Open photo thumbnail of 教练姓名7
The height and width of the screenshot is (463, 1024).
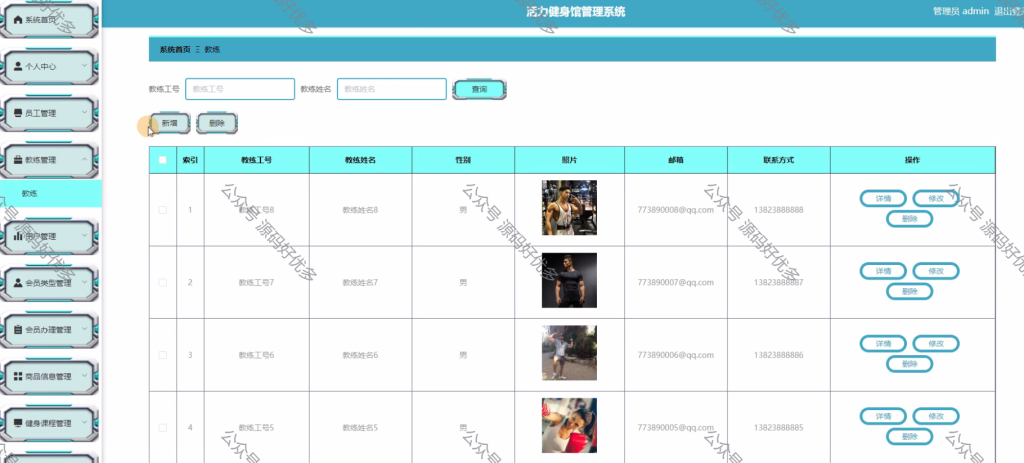[x=569, y=280]
